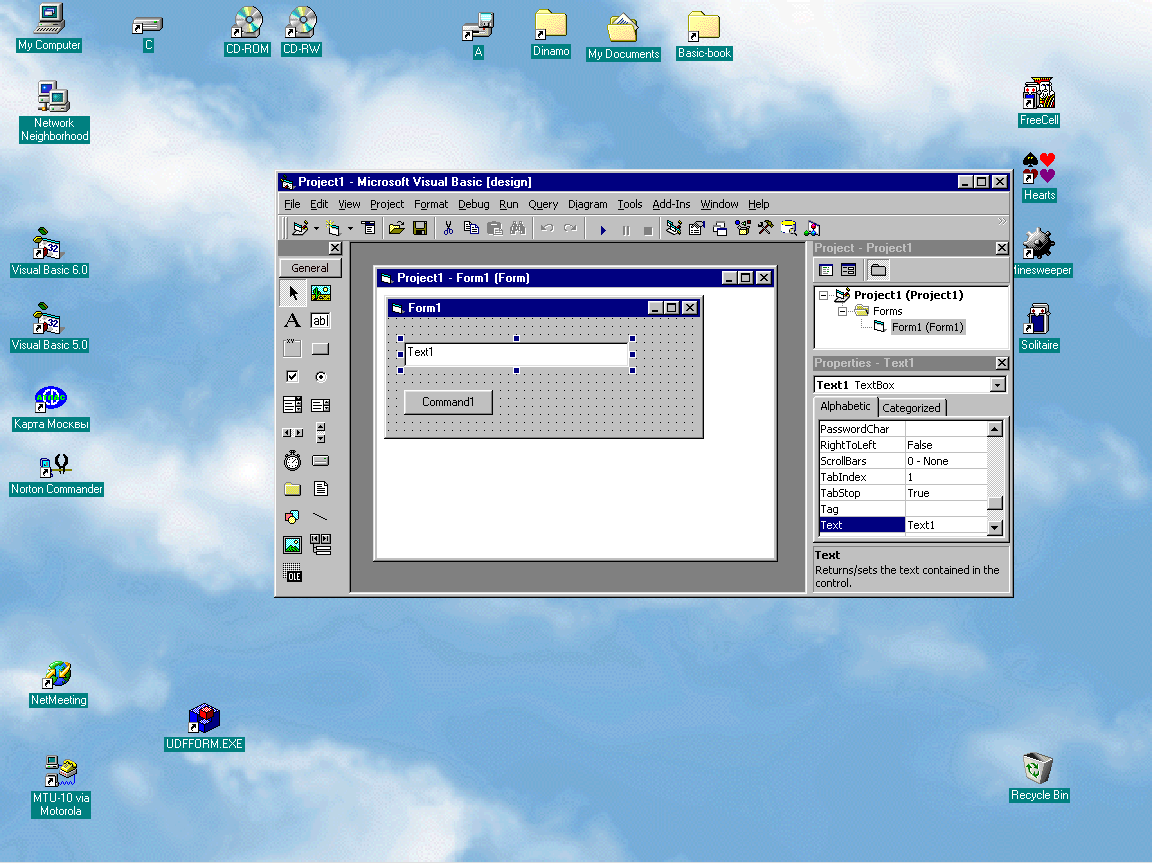Select the CommandButton tool in the toolbox
This screenshot has height=864, width=1152.
[x=320, y=348]
